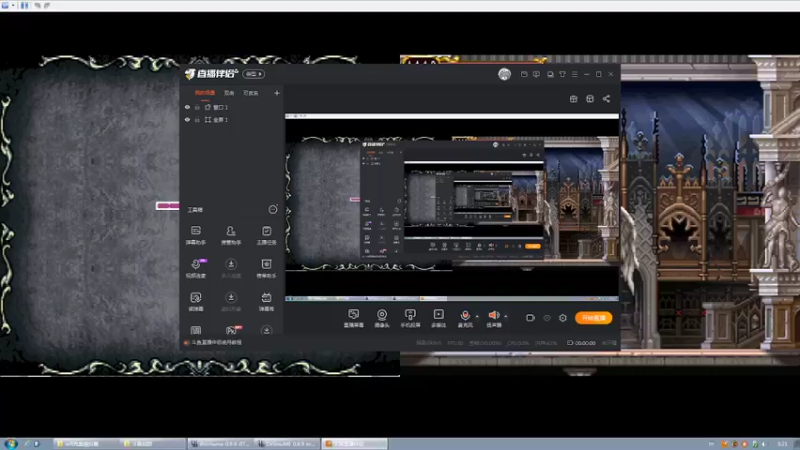Click the download icon in bottom toolbox row
800x450 pixels.
click(x=266, y=331)
